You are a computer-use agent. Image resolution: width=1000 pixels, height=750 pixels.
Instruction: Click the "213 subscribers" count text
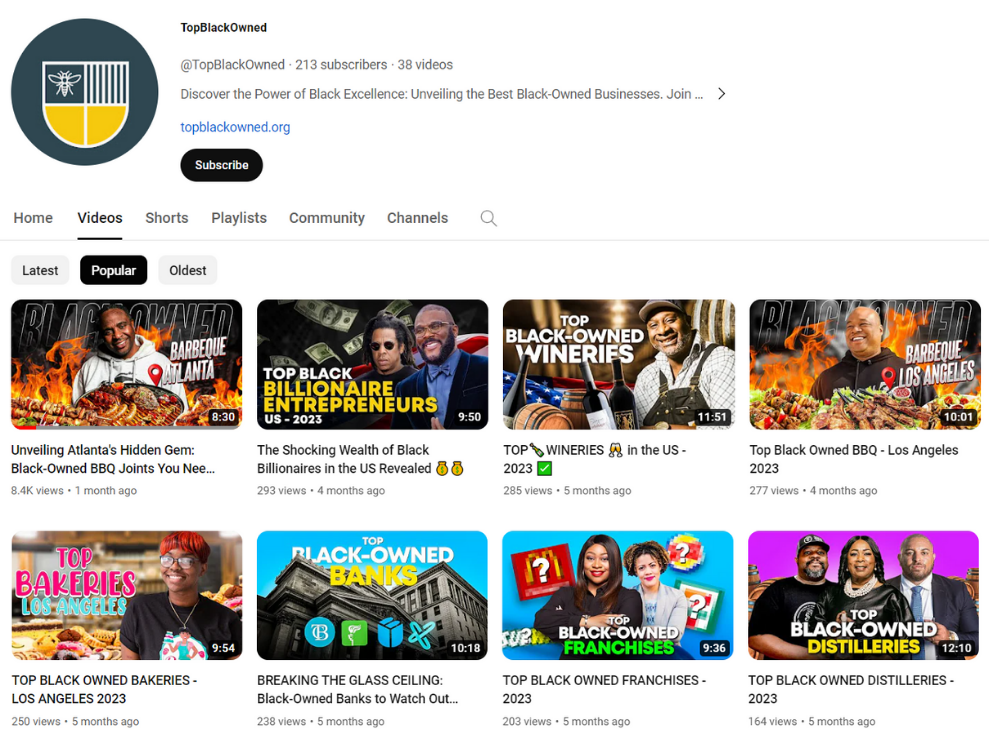tap(341, 64)
